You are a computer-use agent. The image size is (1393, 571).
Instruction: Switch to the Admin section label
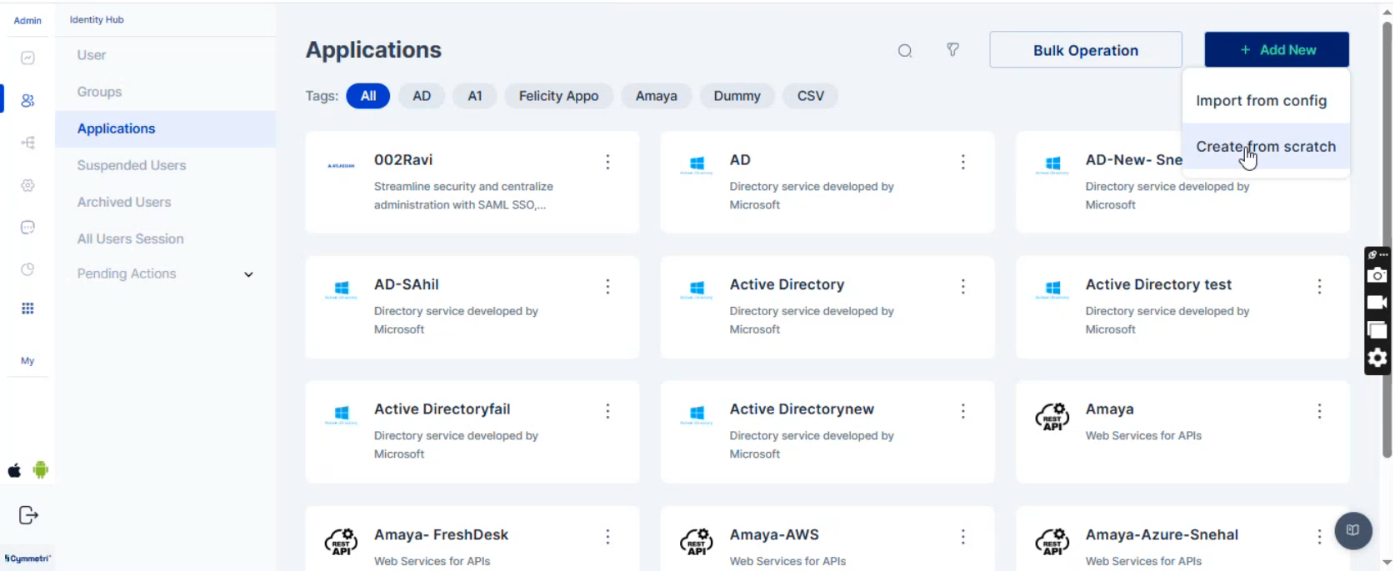click(28, 20)
